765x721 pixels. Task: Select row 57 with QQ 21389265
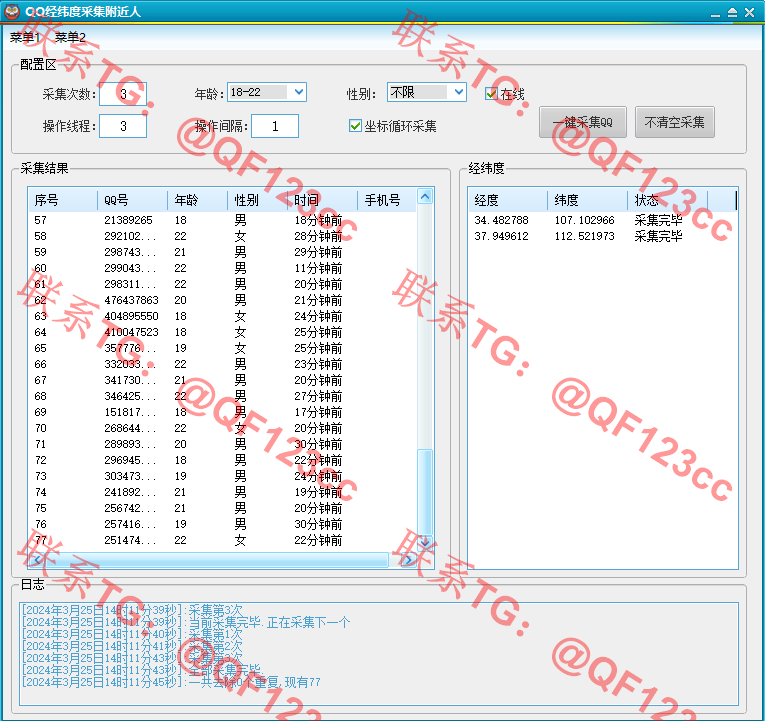[222, 220]
